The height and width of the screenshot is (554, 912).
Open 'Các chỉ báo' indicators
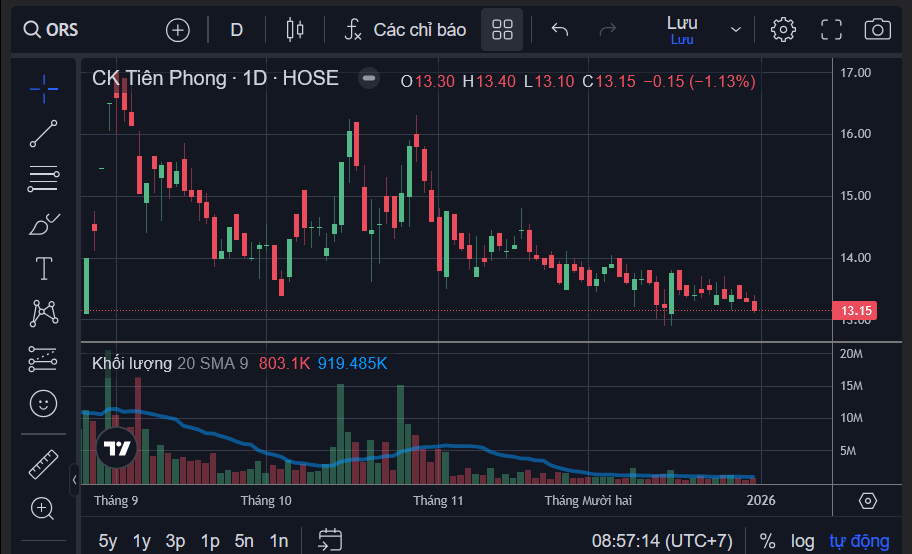pyautogui.click(x=405, y=30)
